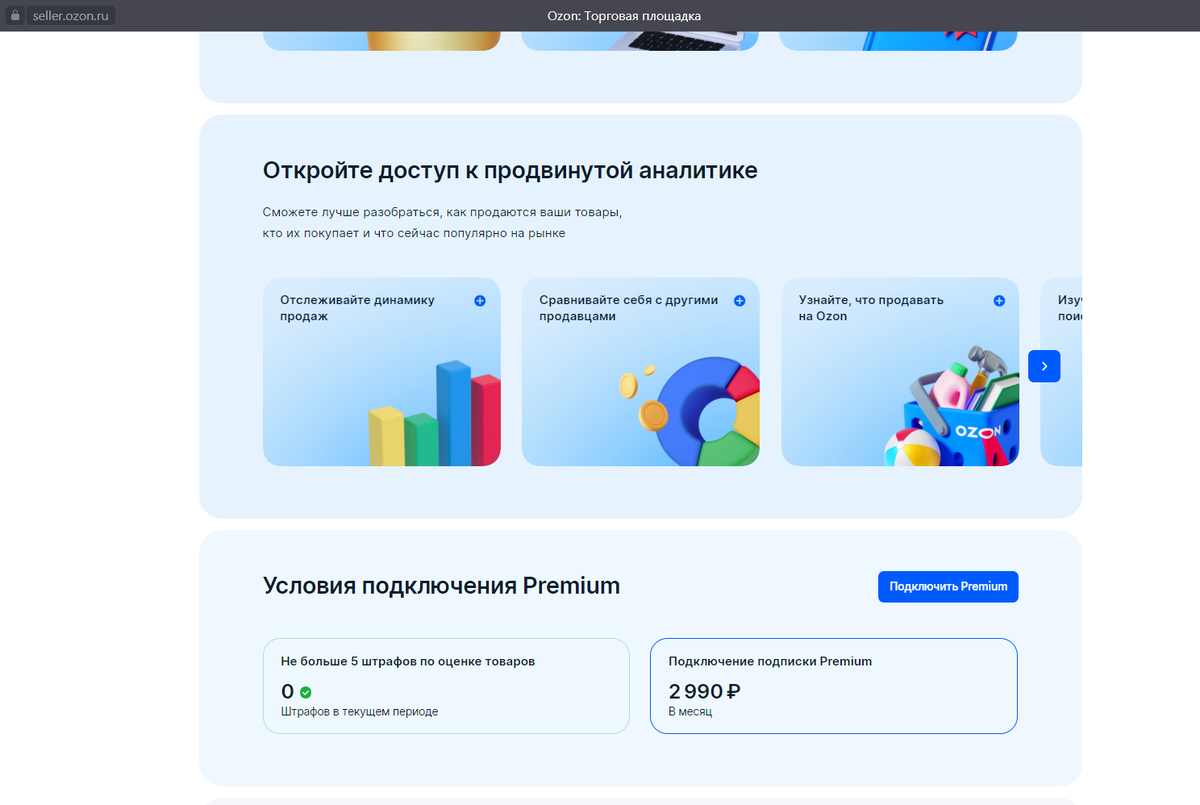Open the 'Сравнивайте себя с другими продавцами' card
This screenshot has height=805, width=1200.
click(640, 372)
